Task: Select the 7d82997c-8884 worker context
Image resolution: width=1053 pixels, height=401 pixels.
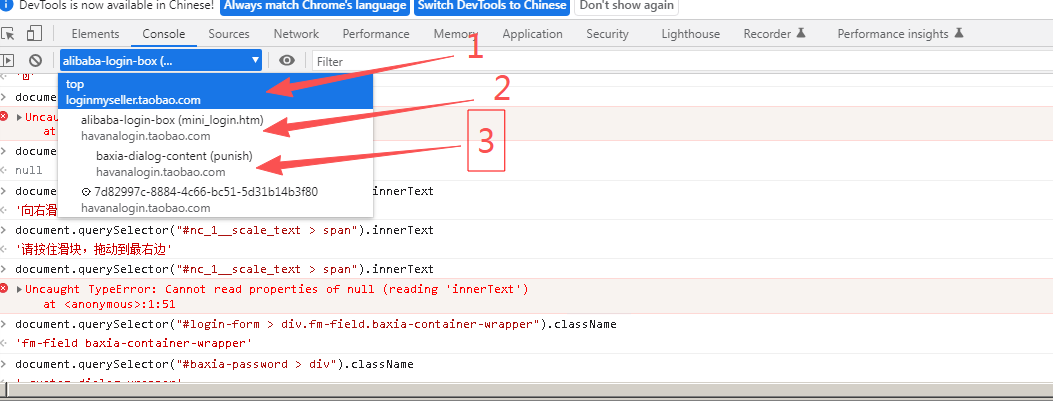Action: (216, 199)
